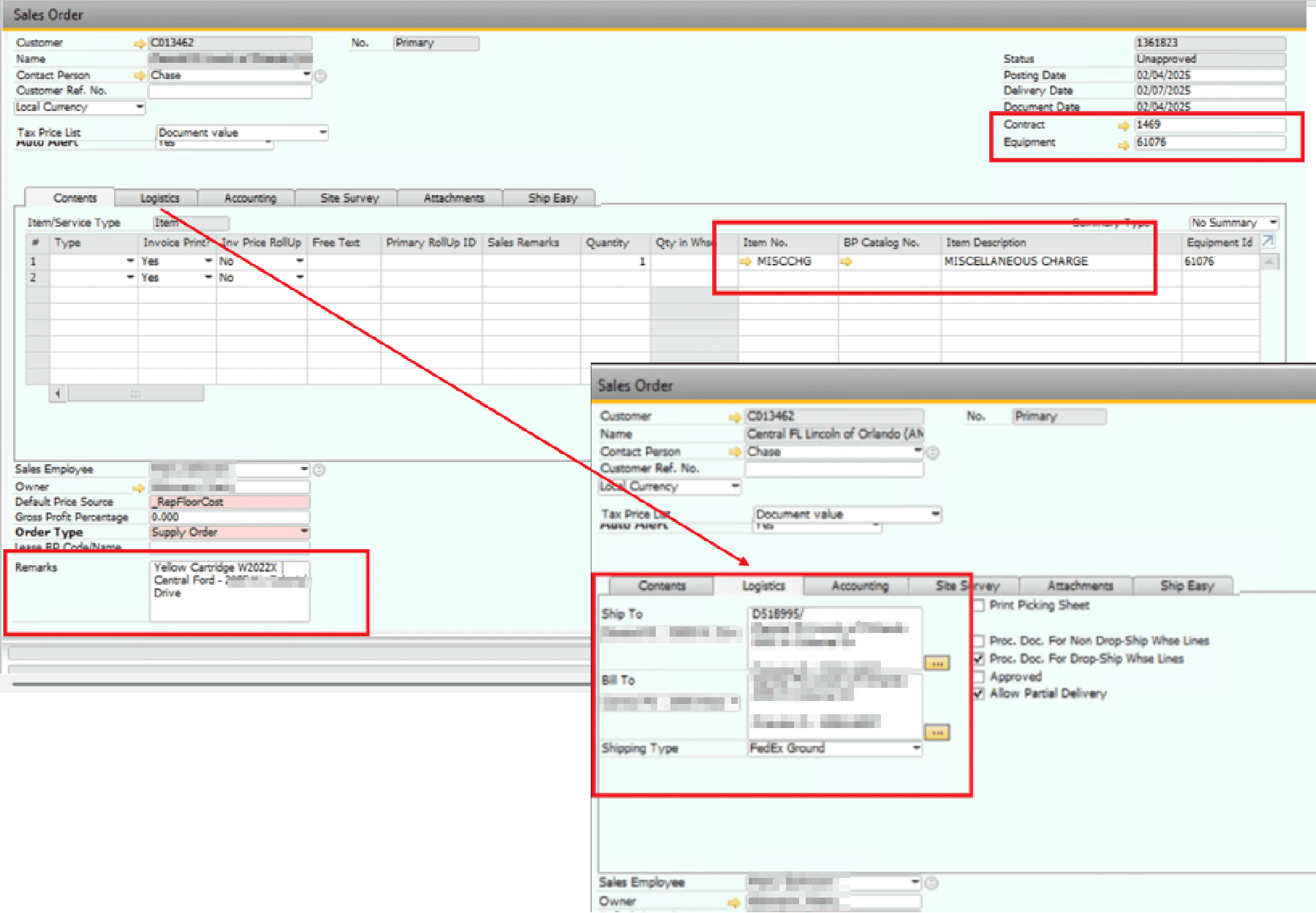Viewport: 1316px width, 913px height.
Task: Open the Shipping Type FedEx Ground dropdown
Action: point(916,748)
